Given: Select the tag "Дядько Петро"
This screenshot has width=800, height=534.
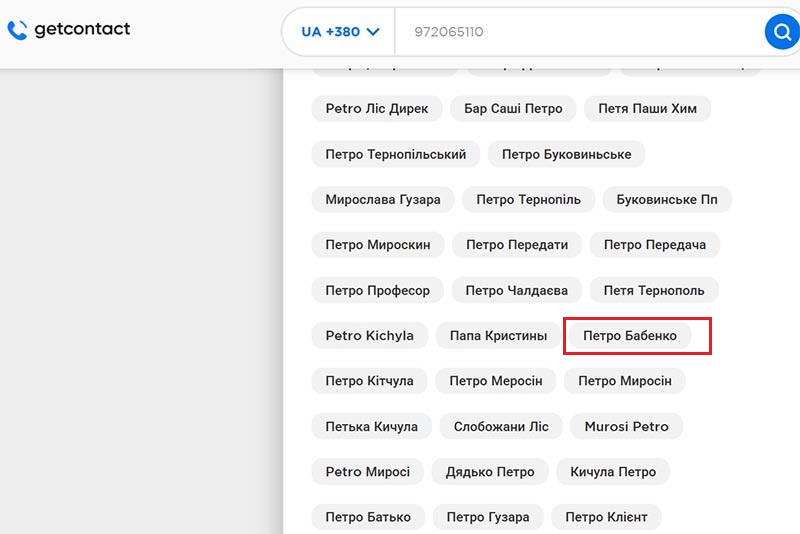Looking at the screenshot, I should coord(490,472).
